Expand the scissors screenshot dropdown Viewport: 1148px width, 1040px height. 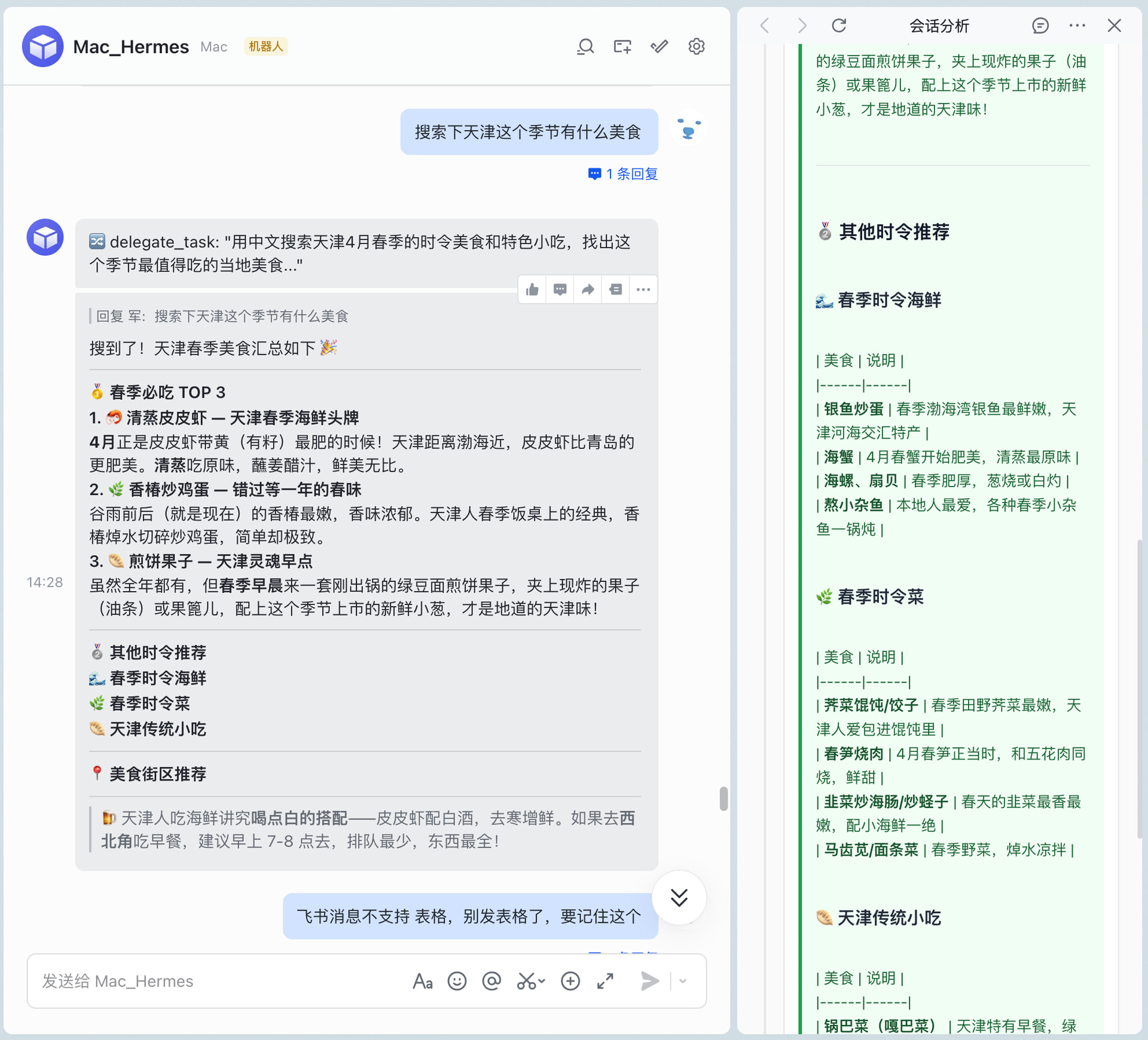pos(541,981)
